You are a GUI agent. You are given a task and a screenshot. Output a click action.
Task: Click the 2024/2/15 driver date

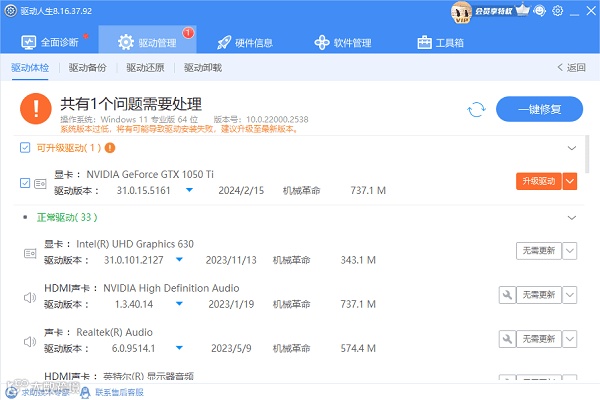[241, 190]
